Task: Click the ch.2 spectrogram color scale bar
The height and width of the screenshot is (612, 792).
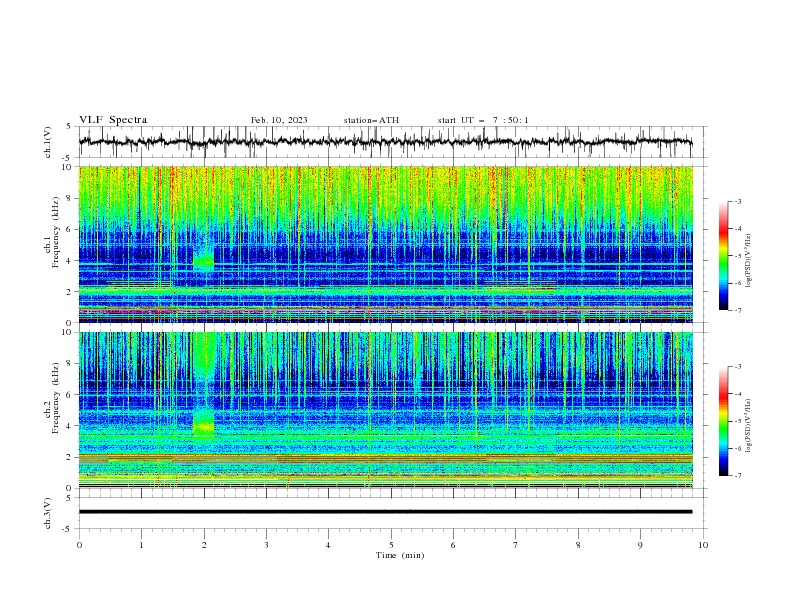Action: 724,421
